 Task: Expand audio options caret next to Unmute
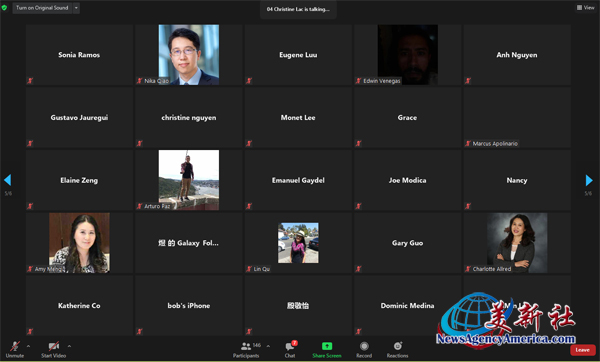[x=28, y=346]
